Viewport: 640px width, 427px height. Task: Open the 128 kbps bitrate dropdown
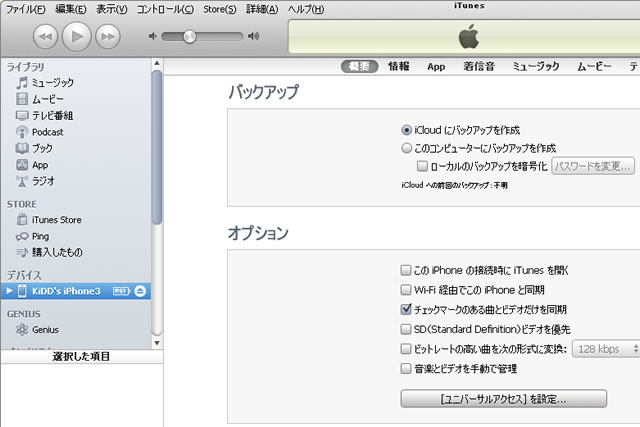pyautogui.click(x=606, y=349)
